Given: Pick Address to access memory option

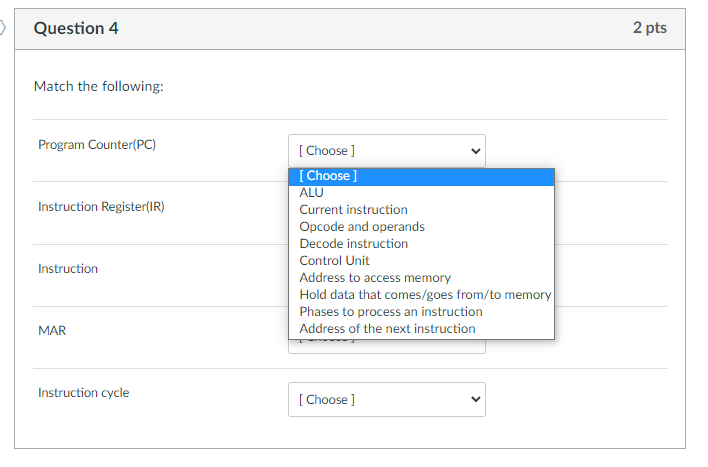Looking at the screenshot, I should pyautogui.click(x=421, y=278).
